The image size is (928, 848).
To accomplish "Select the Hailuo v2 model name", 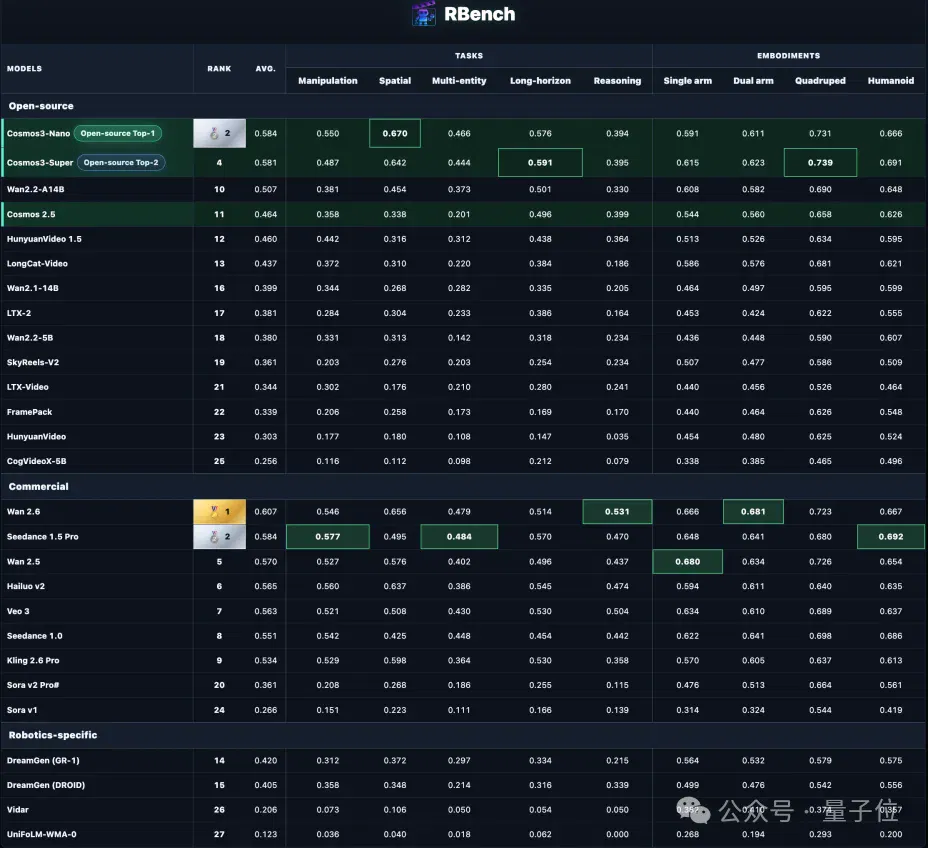I will (26, 586).
